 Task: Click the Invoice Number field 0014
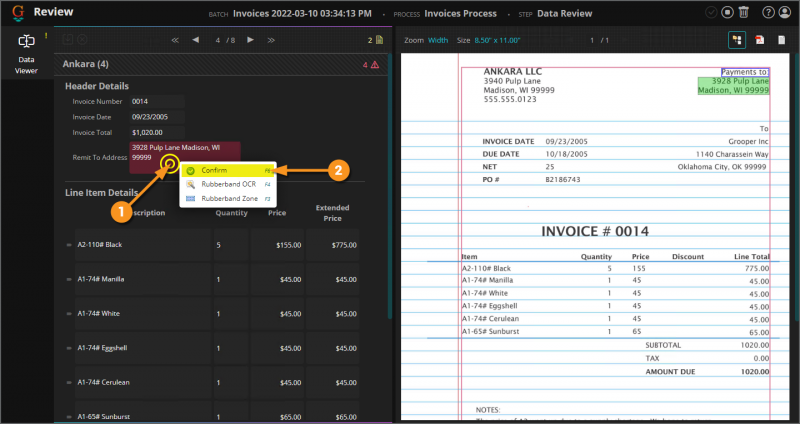(x=157, y=102)
